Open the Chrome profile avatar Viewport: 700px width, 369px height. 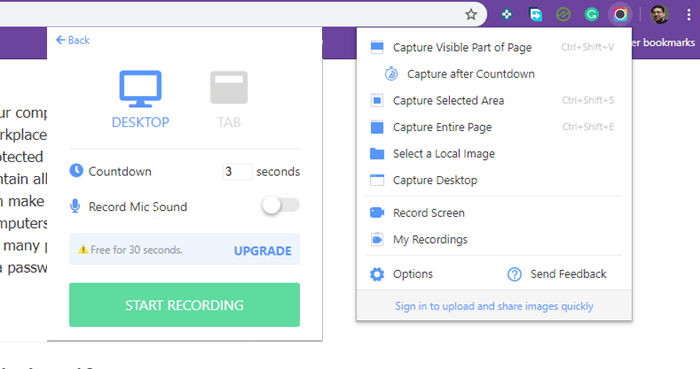(x=659, y=15)
